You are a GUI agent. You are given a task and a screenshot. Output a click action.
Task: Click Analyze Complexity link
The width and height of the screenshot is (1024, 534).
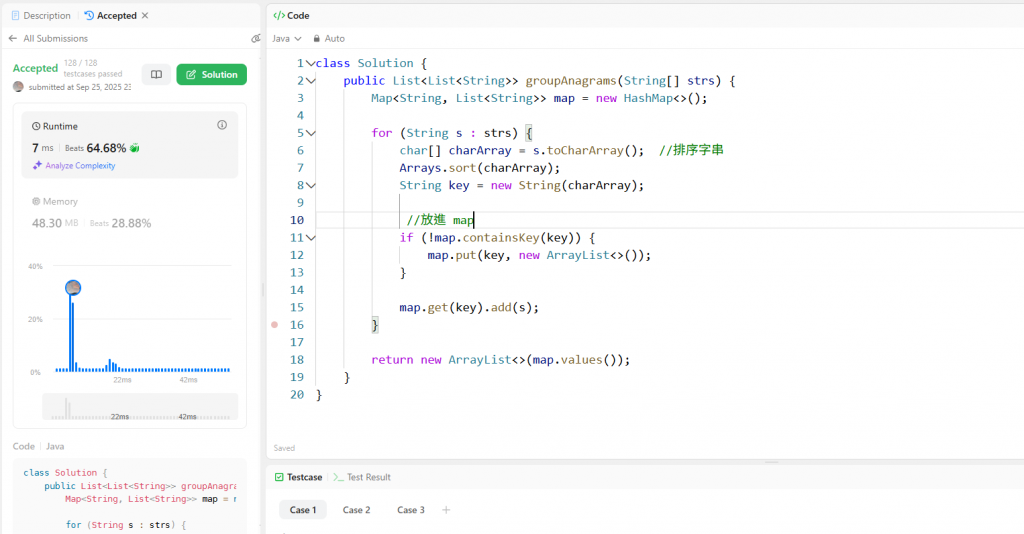tap(80, 166)
